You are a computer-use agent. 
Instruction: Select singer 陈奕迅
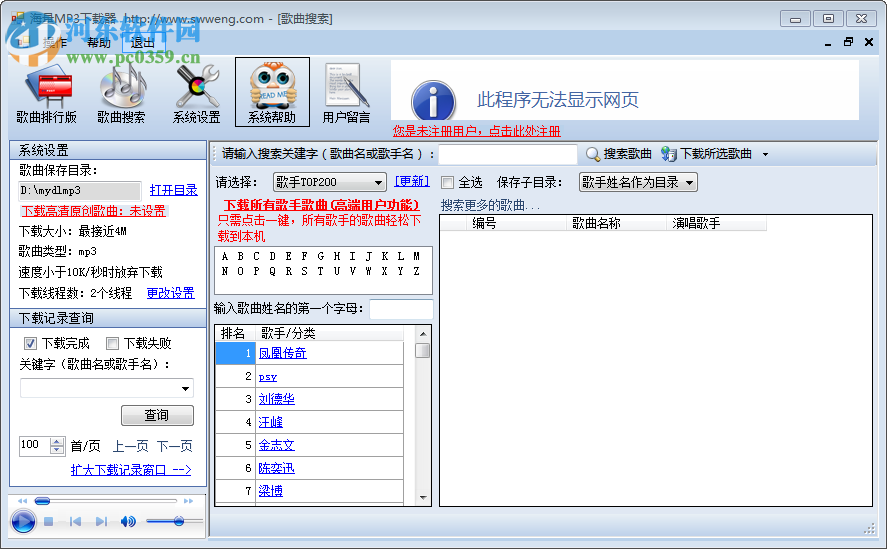pos(277,468)
